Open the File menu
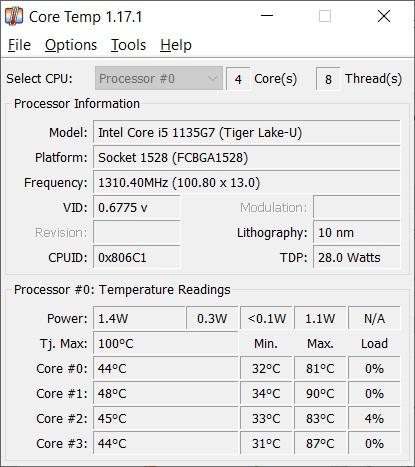This screenshot has width=415, height=467. click(19, 45)
